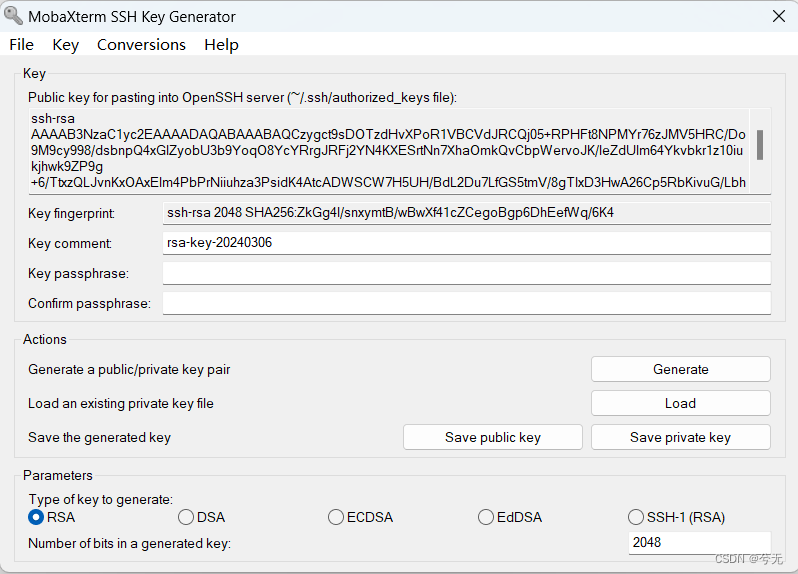Click the 'Generate a public/private key pair' label
The height and width of the screenshot is (574, 798).
pyautogui.click(x=129, y=369)
